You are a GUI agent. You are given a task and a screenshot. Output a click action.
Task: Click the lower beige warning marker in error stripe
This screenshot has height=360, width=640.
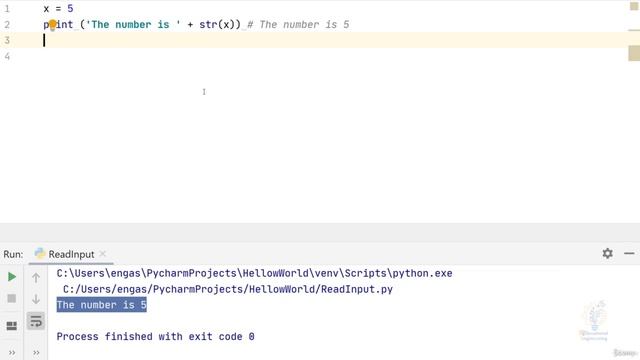coord(634,53)
